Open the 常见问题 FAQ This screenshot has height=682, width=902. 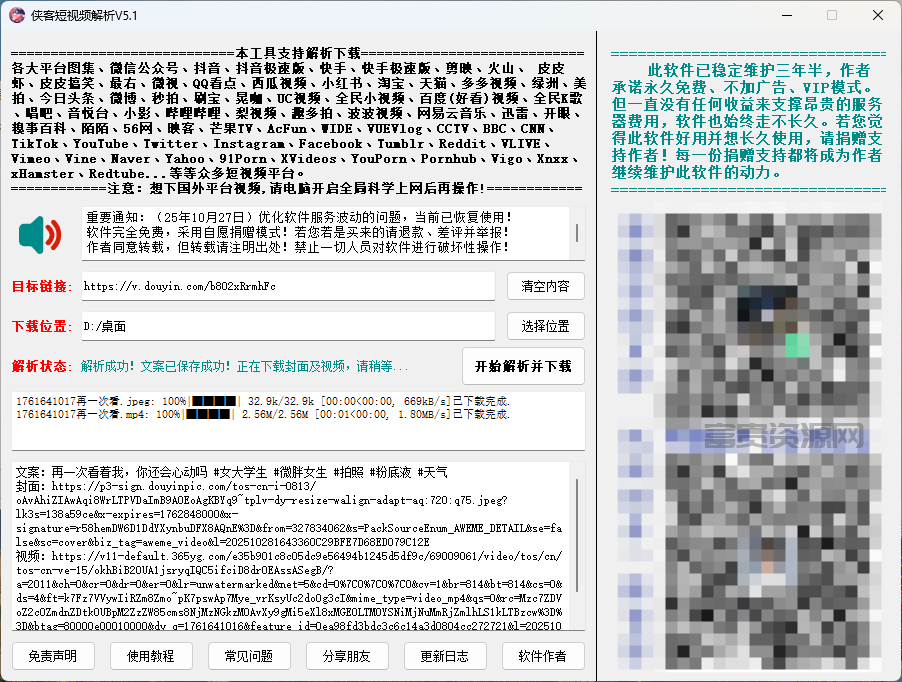pyautogui.click(x=249, y=656)
